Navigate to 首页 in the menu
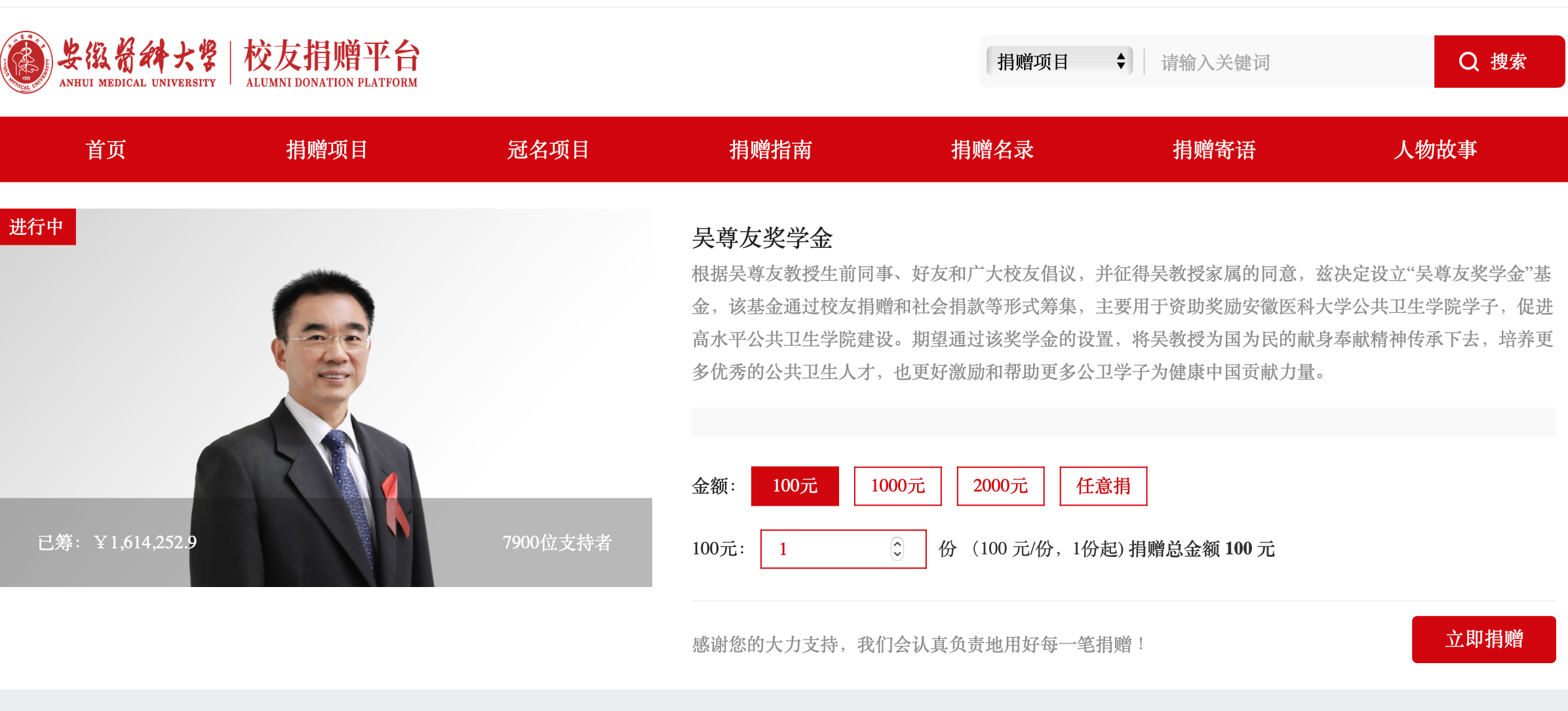The height and width of the screenshot is (711, 1568). pos(107,150)
